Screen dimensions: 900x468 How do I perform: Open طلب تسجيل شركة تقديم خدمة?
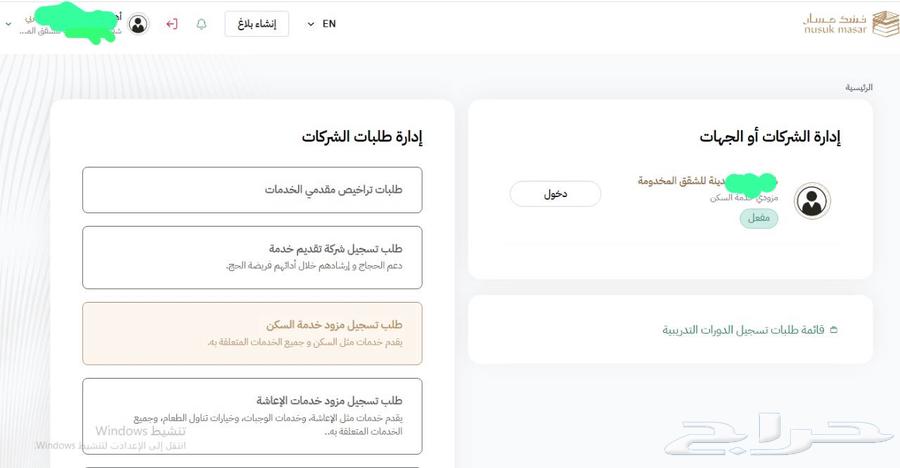(252, 257)
